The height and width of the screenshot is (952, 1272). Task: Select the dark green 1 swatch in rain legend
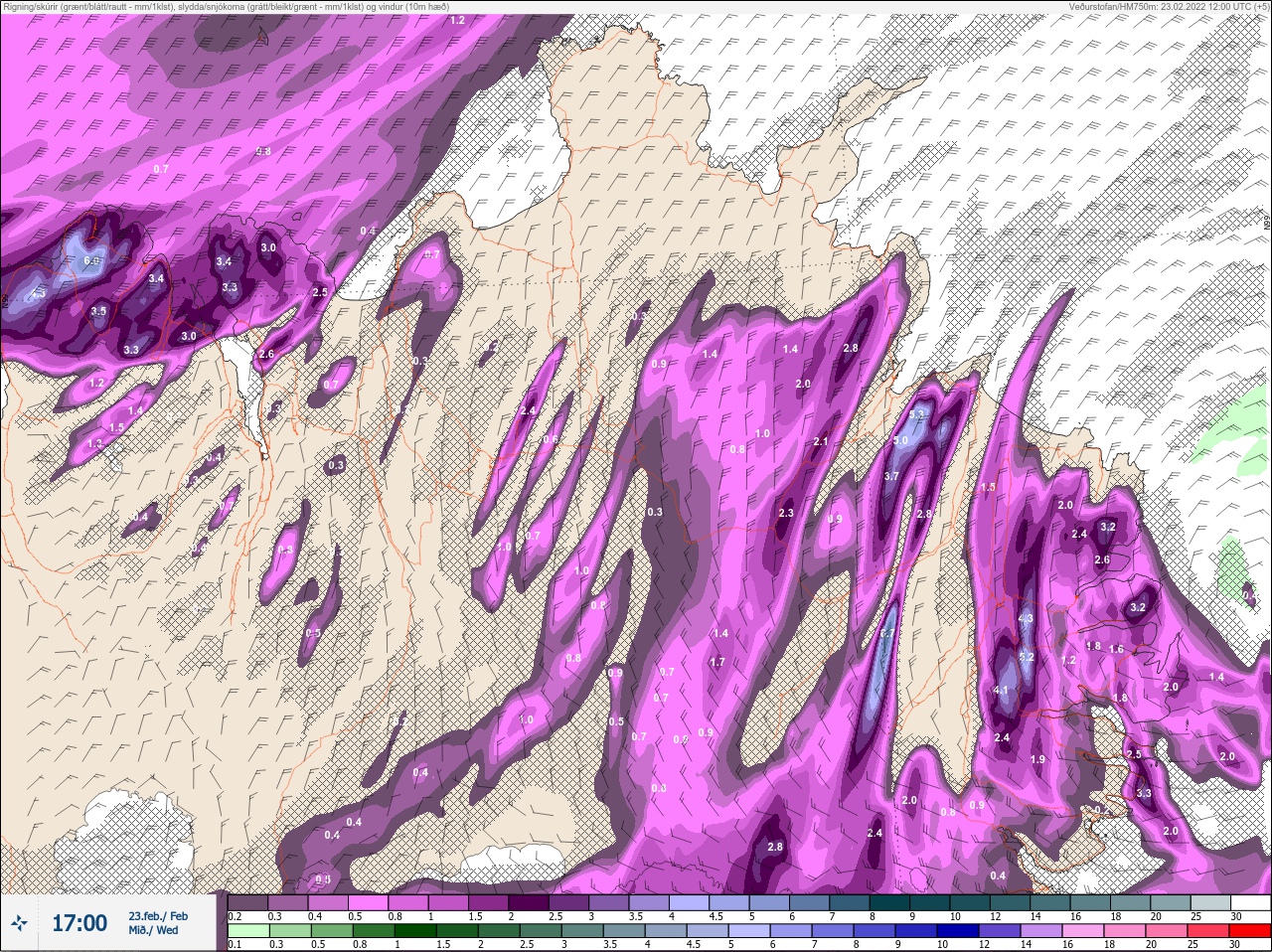(413, 931)
